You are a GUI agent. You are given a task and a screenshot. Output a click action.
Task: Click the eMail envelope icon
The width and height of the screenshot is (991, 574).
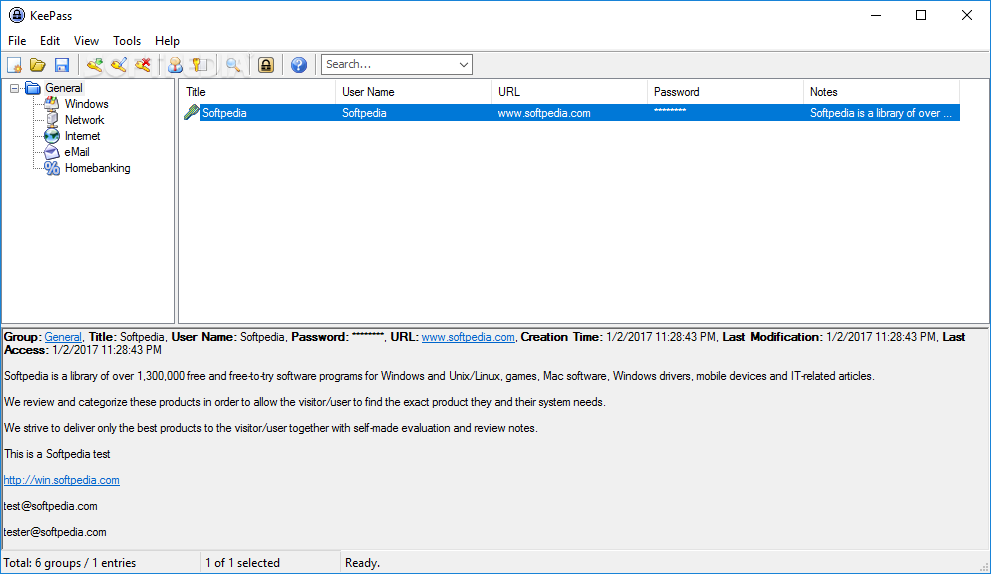pyautogui.click(x=52, y=152)
